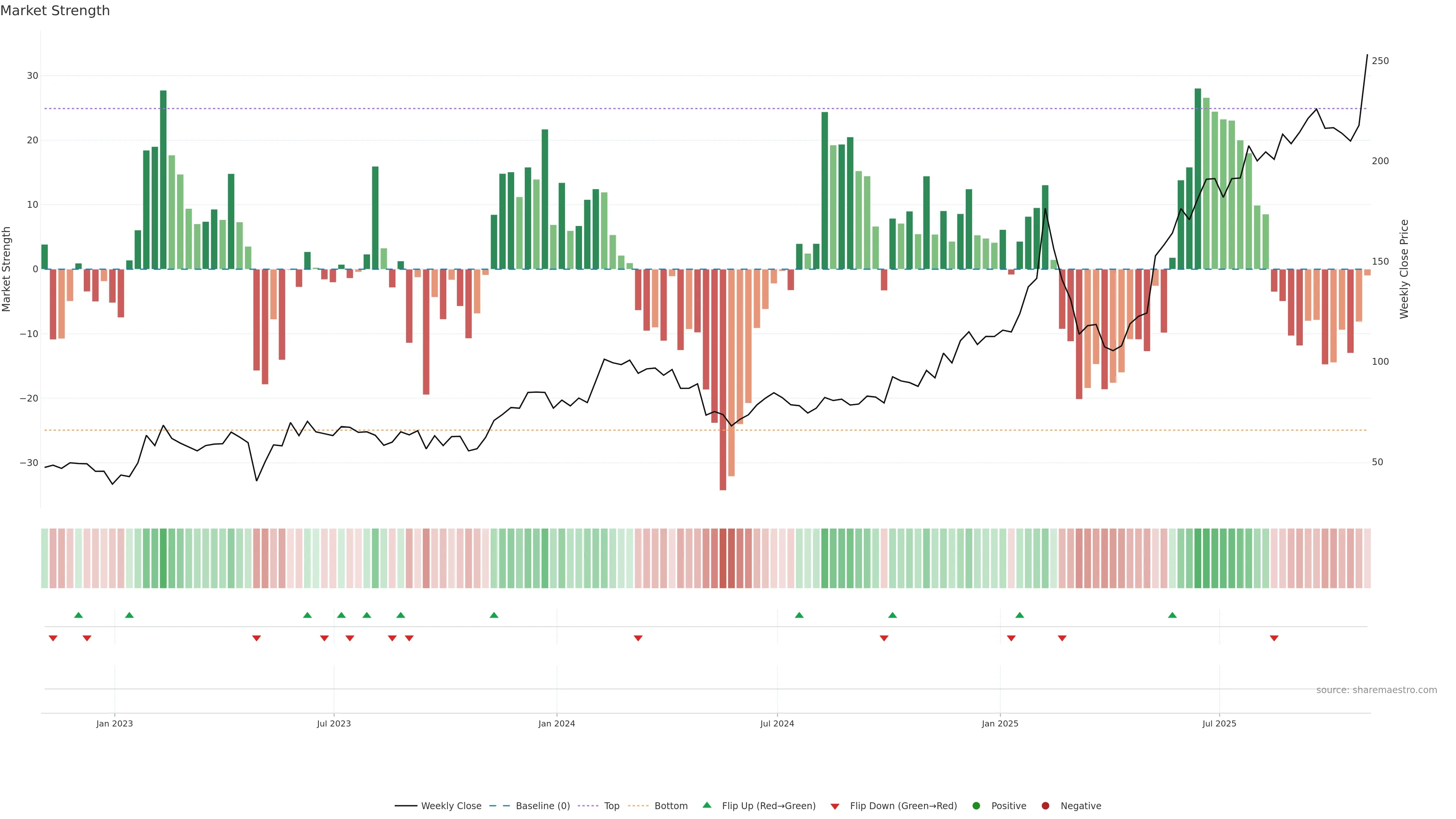This screenshot has height=819, width=1456.
Task: Click the dark red Negative circle legend icon
Action: pyautogui.click(x=1045, y=806)
